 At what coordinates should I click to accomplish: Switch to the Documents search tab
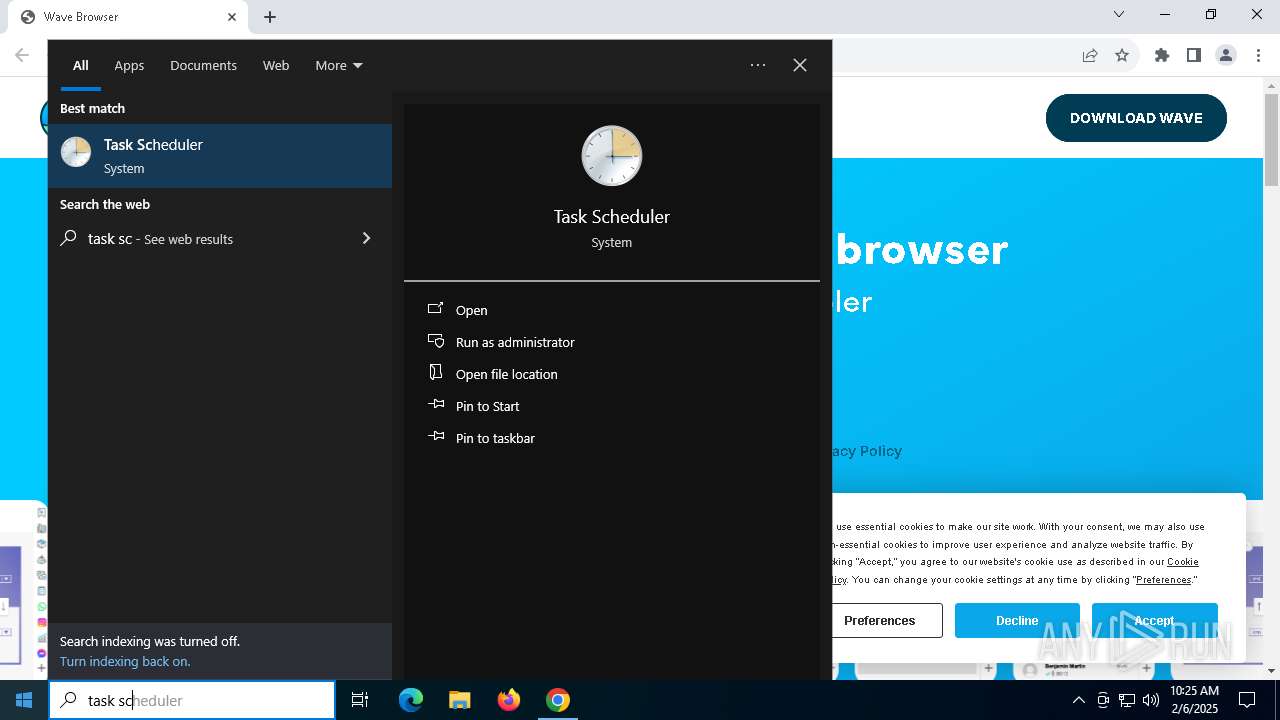click(203, 65)
